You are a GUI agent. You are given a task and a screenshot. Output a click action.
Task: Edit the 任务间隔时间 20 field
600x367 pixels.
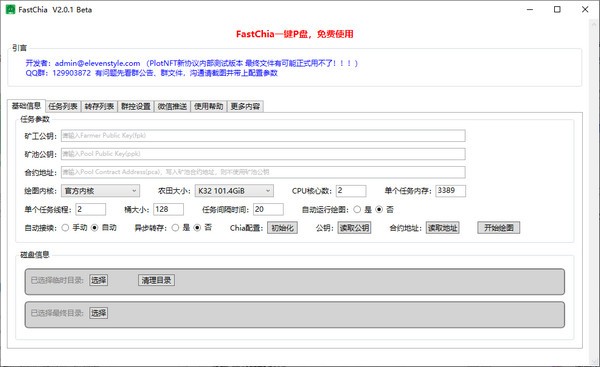(x=268, y=209)
